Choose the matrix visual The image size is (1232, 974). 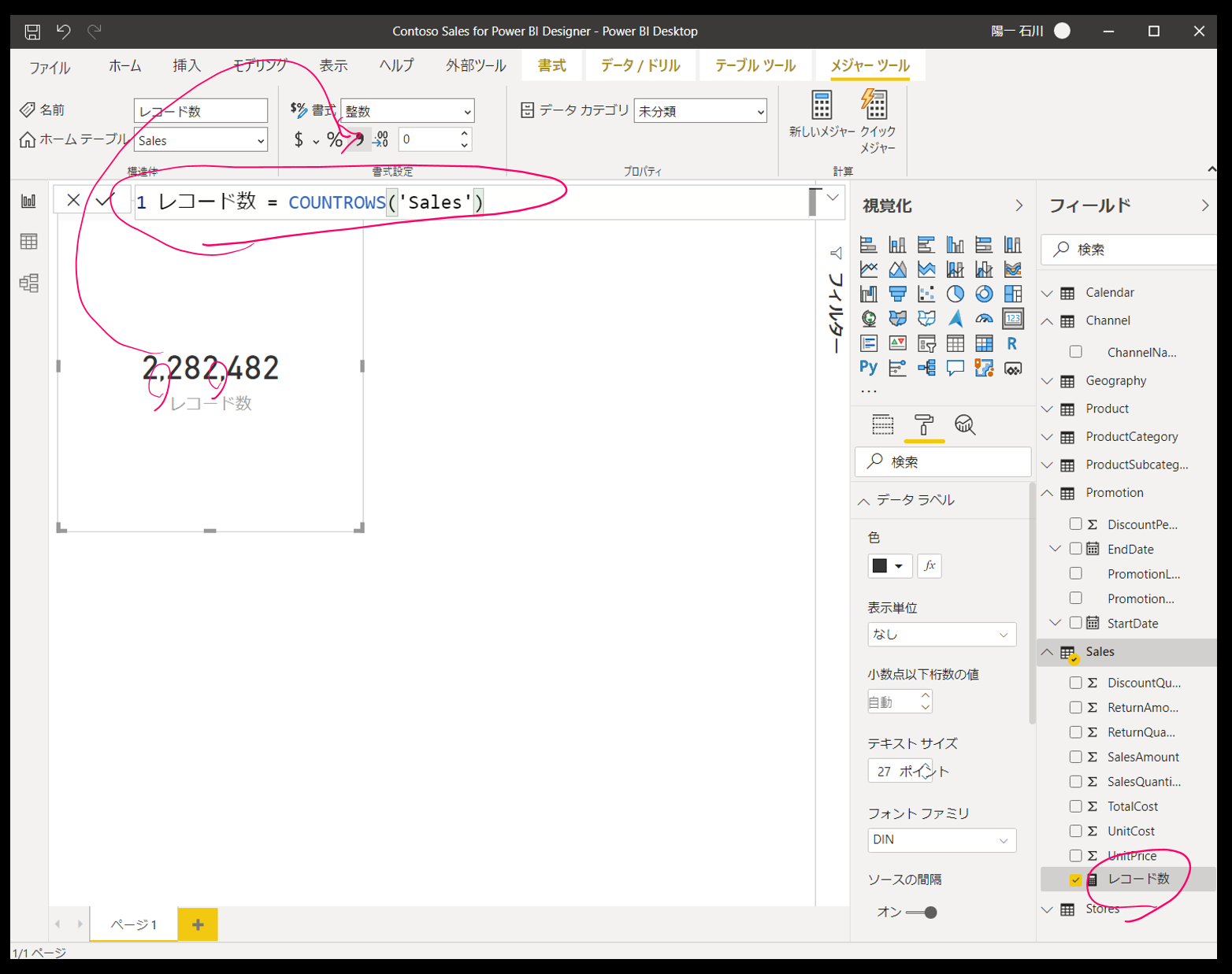pyautogui.click(x=984, y=343)
